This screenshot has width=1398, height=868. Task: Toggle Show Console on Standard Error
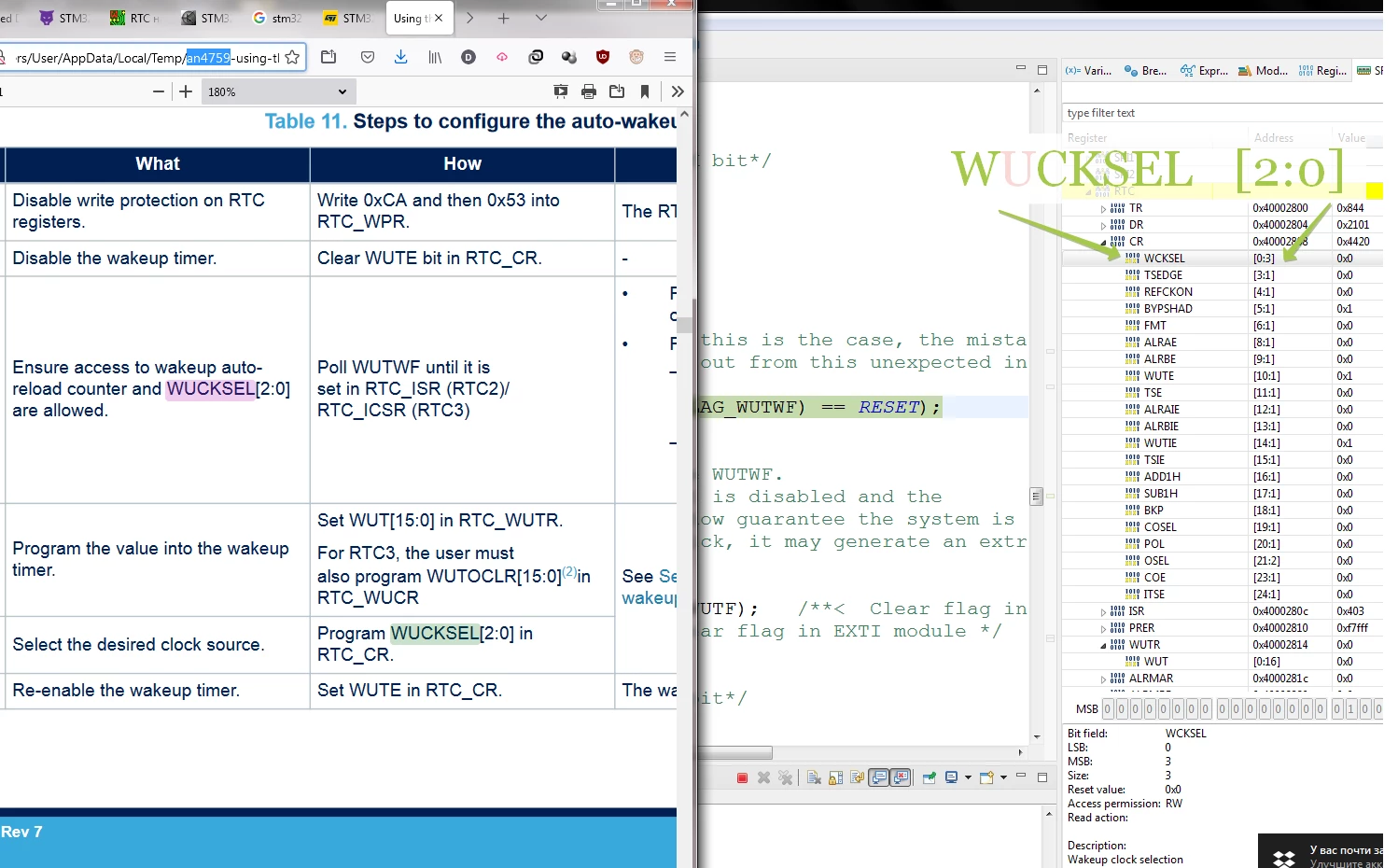point(901,777)
